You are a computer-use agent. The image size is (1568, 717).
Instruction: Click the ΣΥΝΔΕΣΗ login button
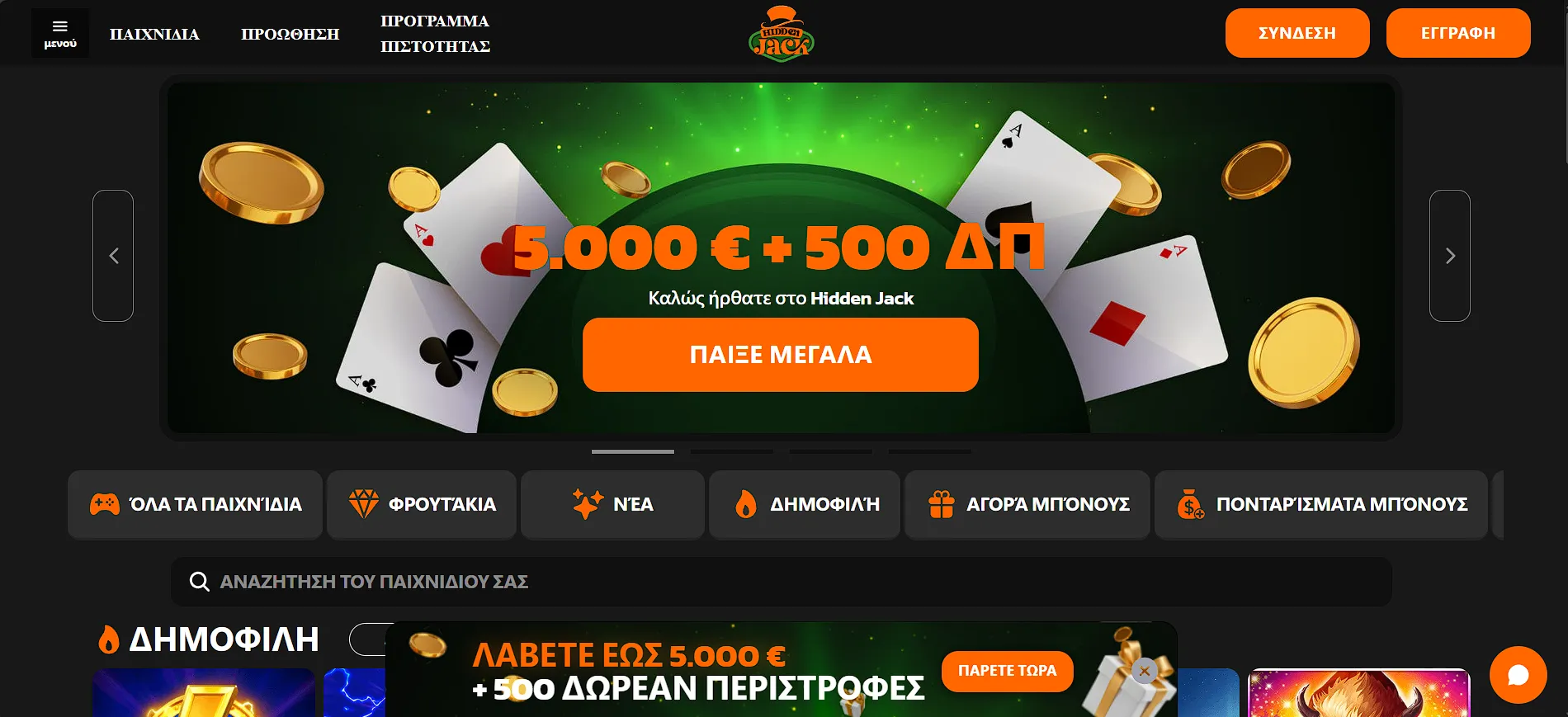(1297, 33)
